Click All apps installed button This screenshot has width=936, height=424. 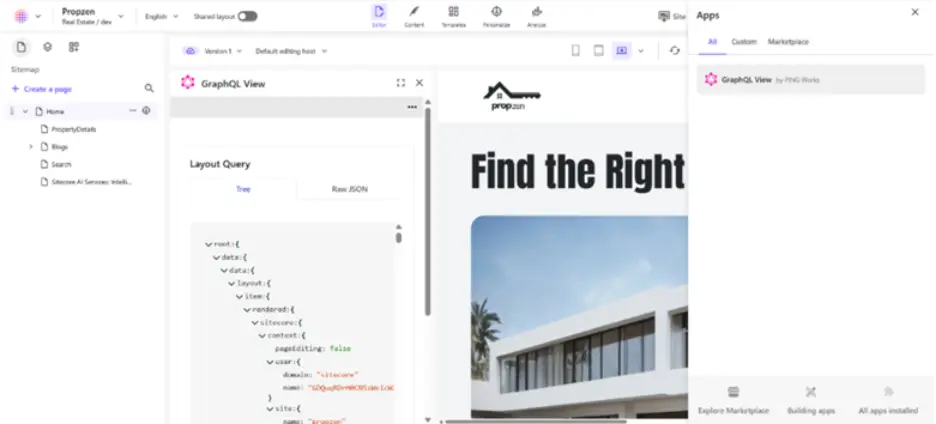click(888, 400)
